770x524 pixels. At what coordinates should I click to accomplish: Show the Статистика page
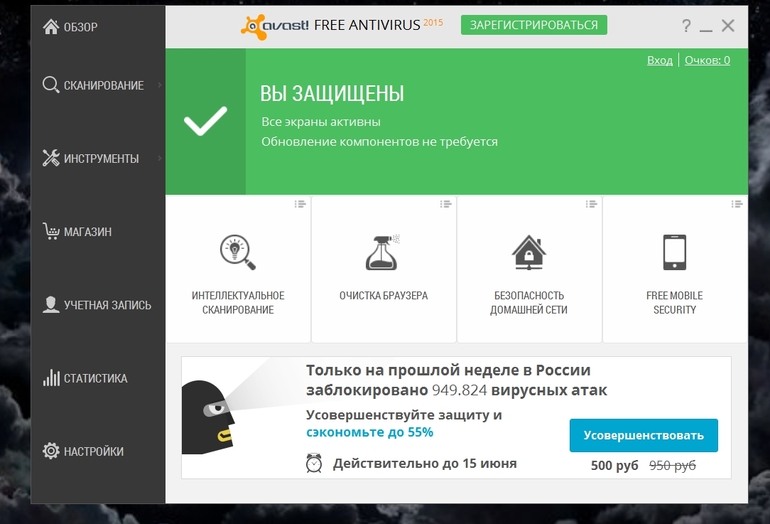(98, 378)
